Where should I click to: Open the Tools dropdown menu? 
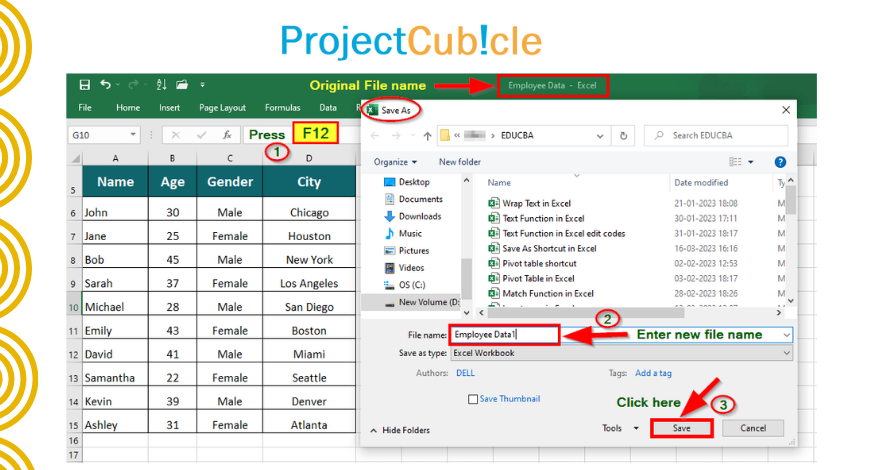(x=621, y=428)
